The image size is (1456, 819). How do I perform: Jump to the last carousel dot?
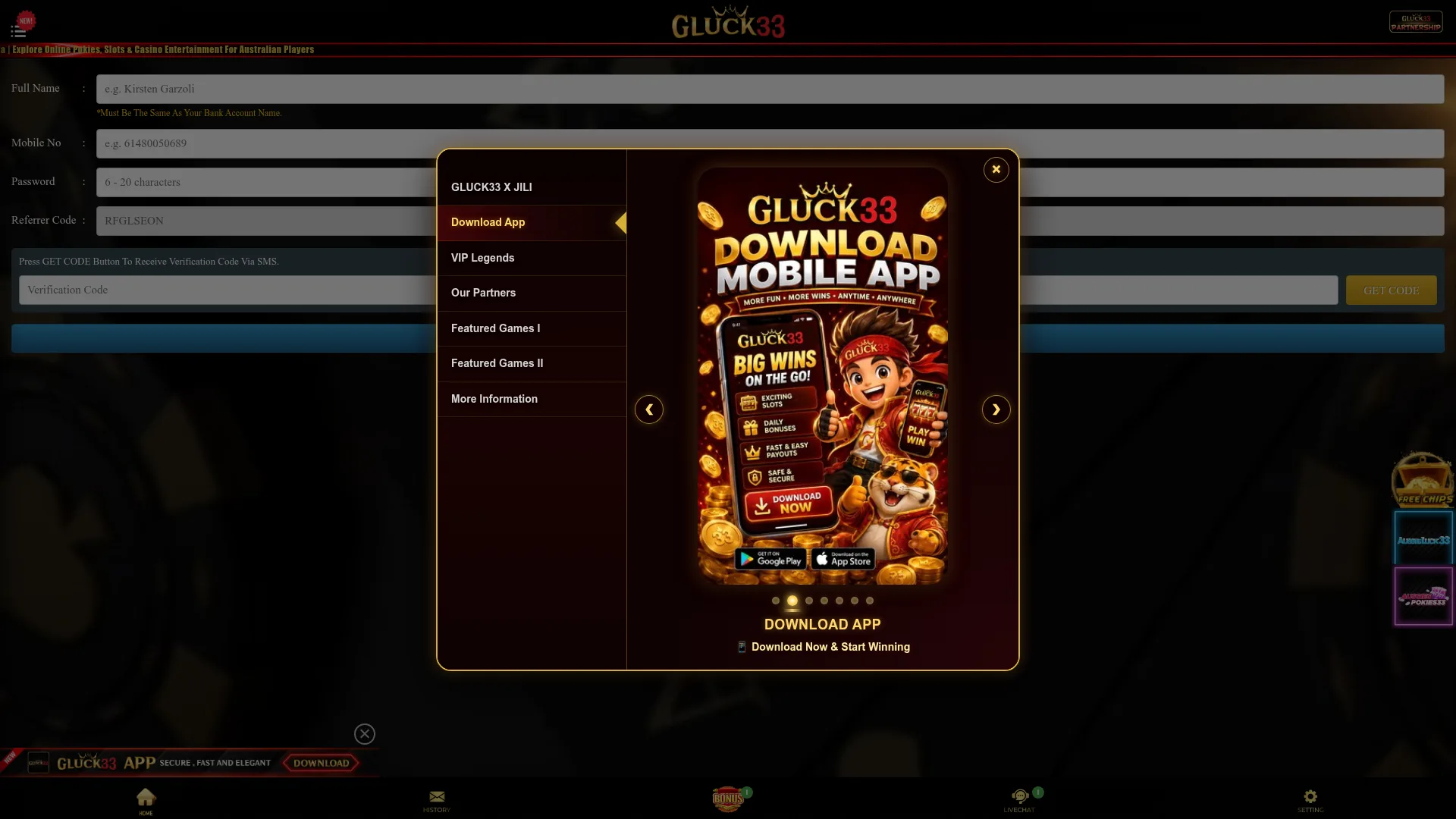point(870,601)
